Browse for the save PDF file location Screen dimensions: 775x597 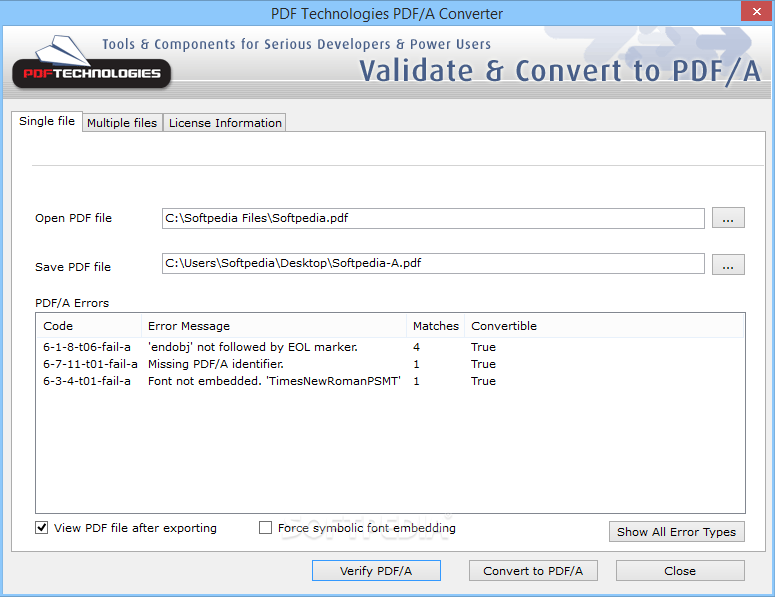[728, 264]
